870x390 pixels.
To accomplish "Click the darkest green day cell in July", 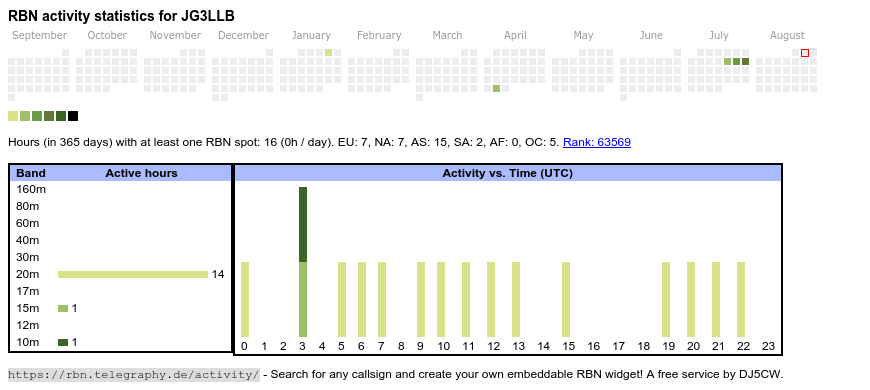I will click(745, 62).
